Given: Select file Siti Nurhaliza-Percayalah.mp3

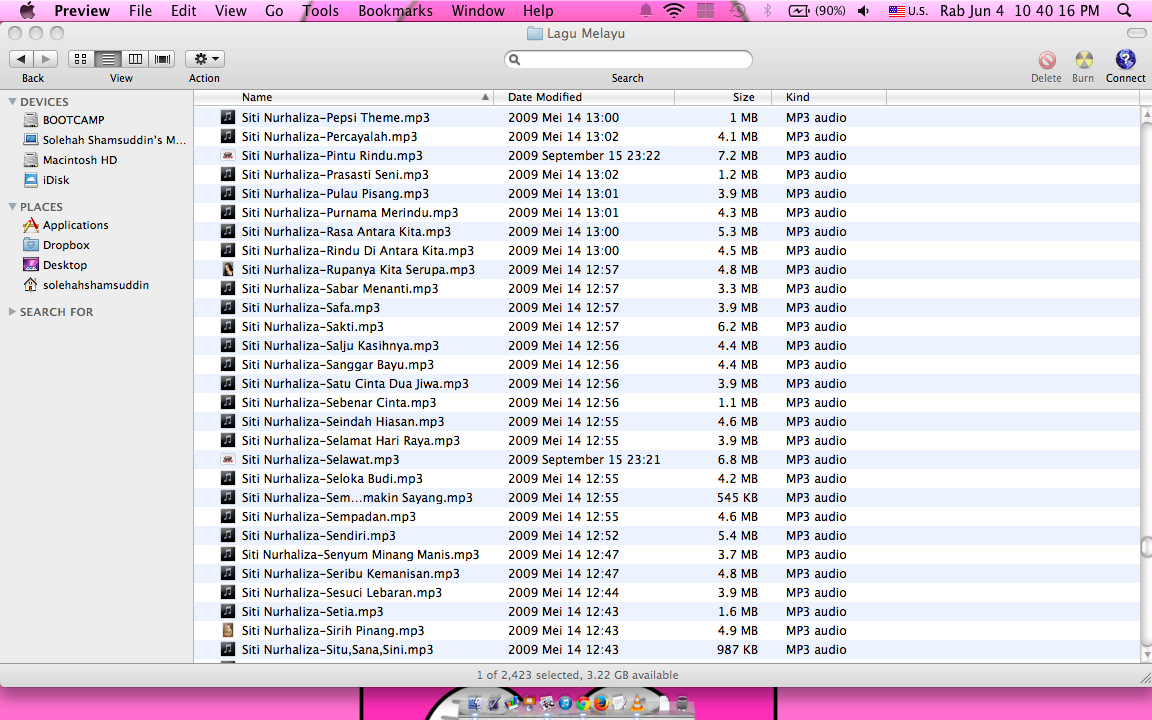Looking at the screenshot, I should coord(329,136).
